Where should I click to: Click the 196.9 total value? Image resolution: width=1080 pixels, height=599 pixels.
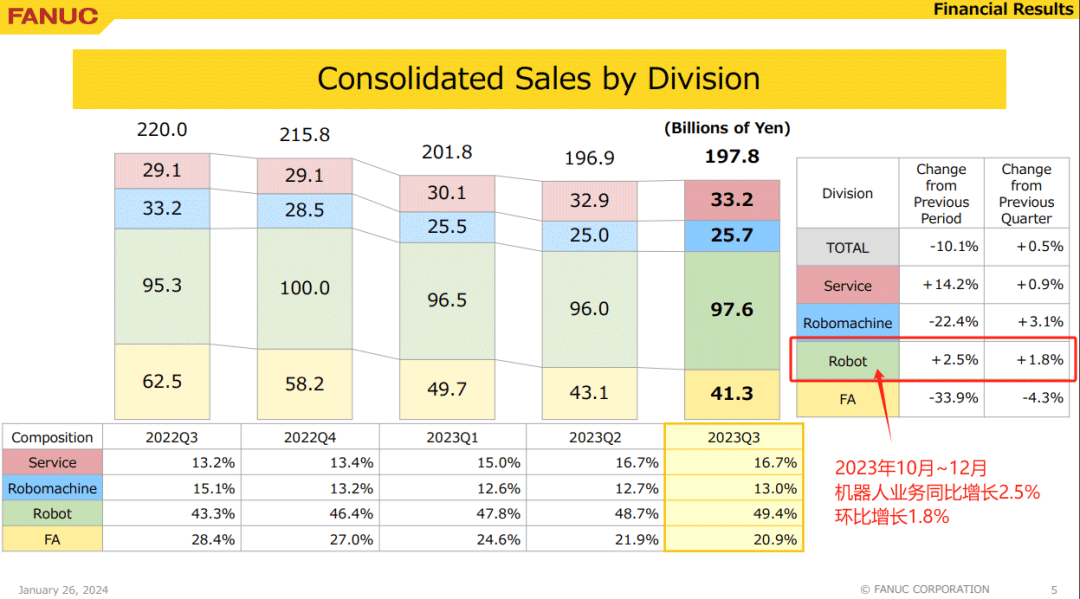click(x=590, y=158)
